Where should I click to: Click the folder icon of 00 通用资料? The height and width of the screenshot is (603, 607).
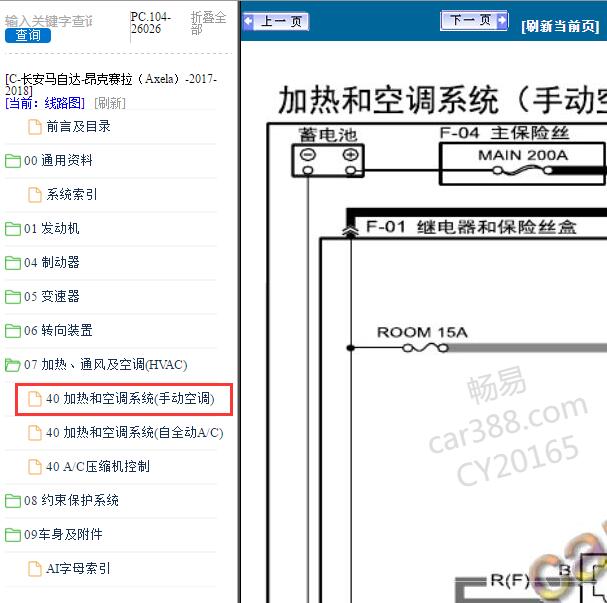(x=13, y=161)
